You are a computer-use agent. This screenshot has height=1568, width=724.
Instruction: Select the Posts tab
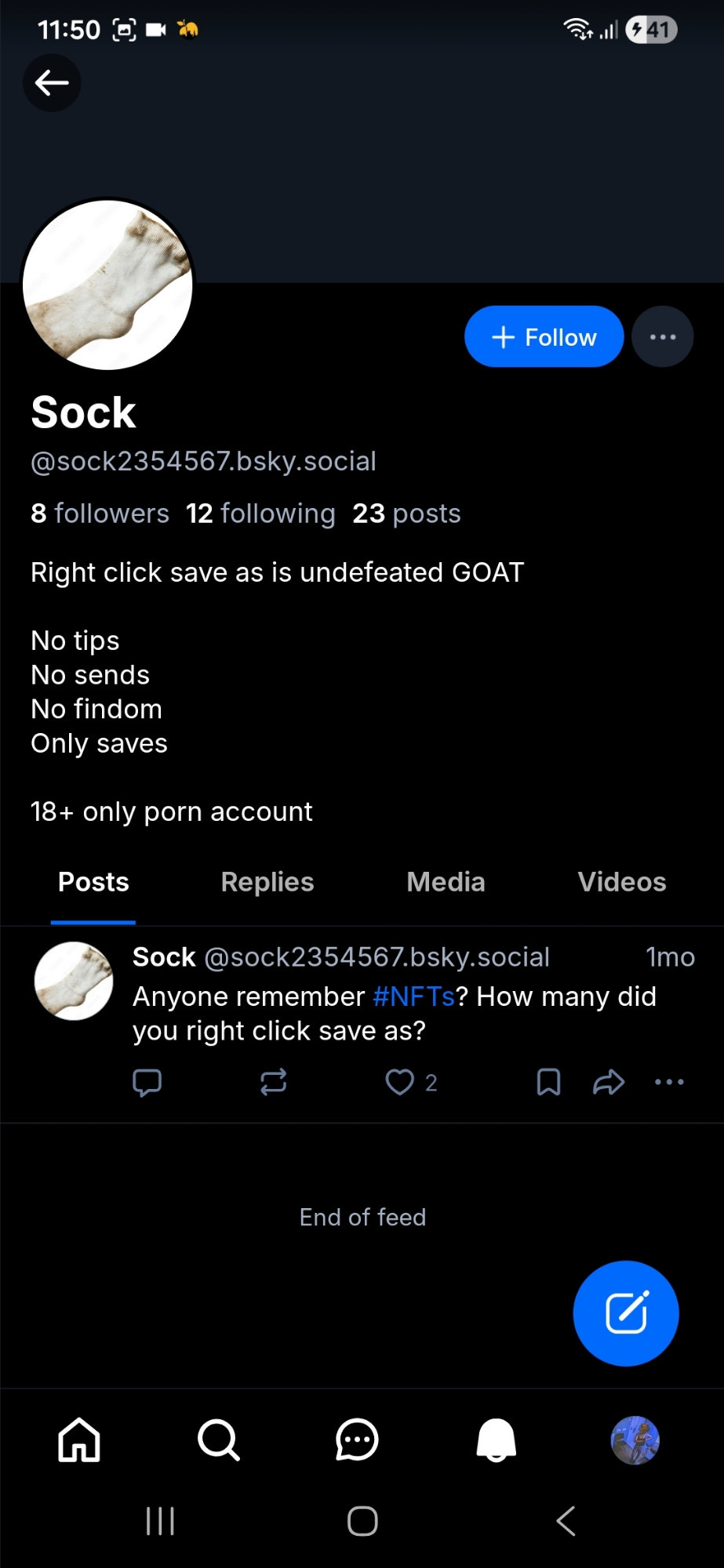tap(93, 882)
